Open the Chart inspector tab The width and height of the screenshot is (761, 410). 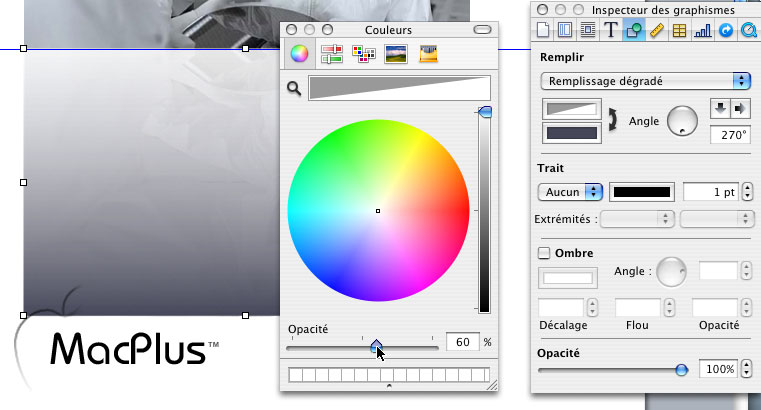click(x=702, y=31)
